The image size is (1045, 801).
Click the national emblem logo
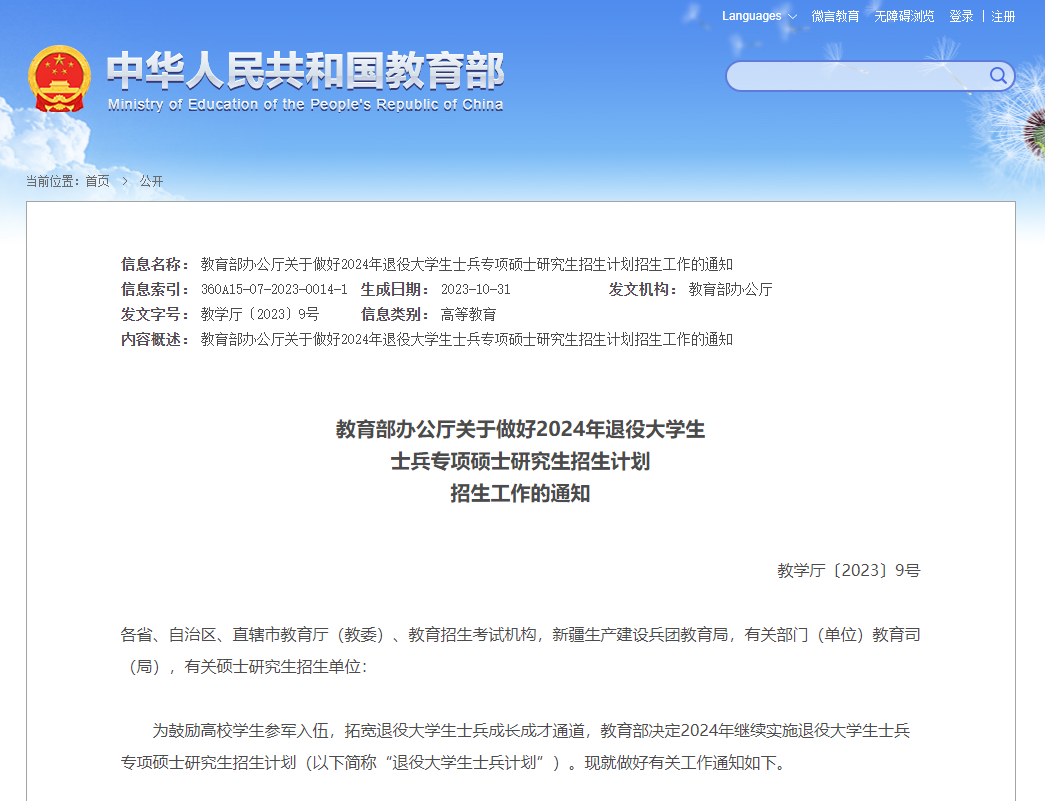pos(61,78)
